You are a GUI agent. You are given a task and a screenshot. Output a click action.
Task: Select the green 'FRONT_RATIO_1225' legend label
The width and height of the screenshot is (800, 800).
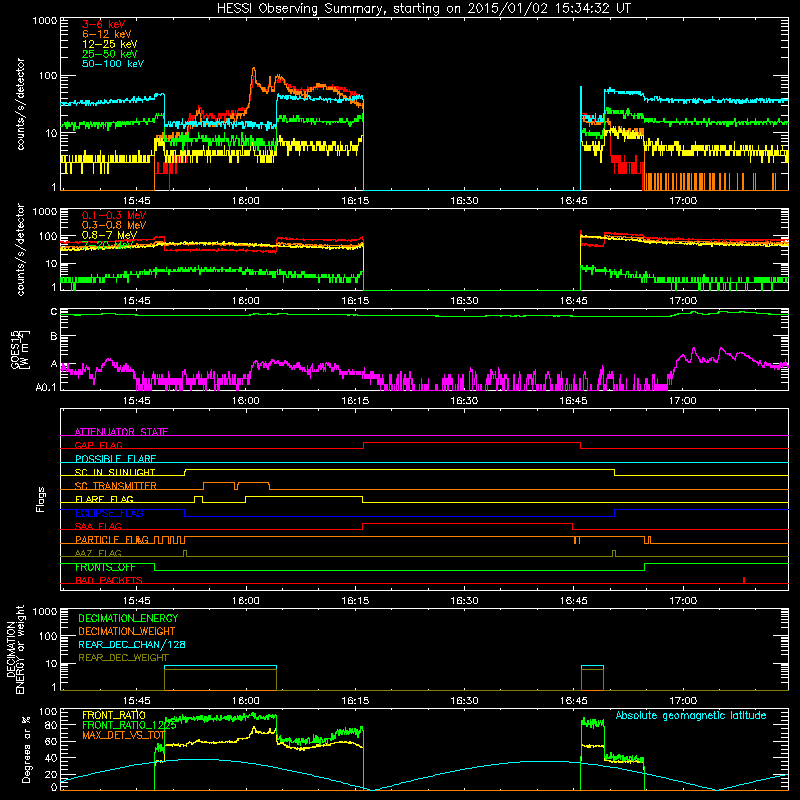tap(129, 725)
